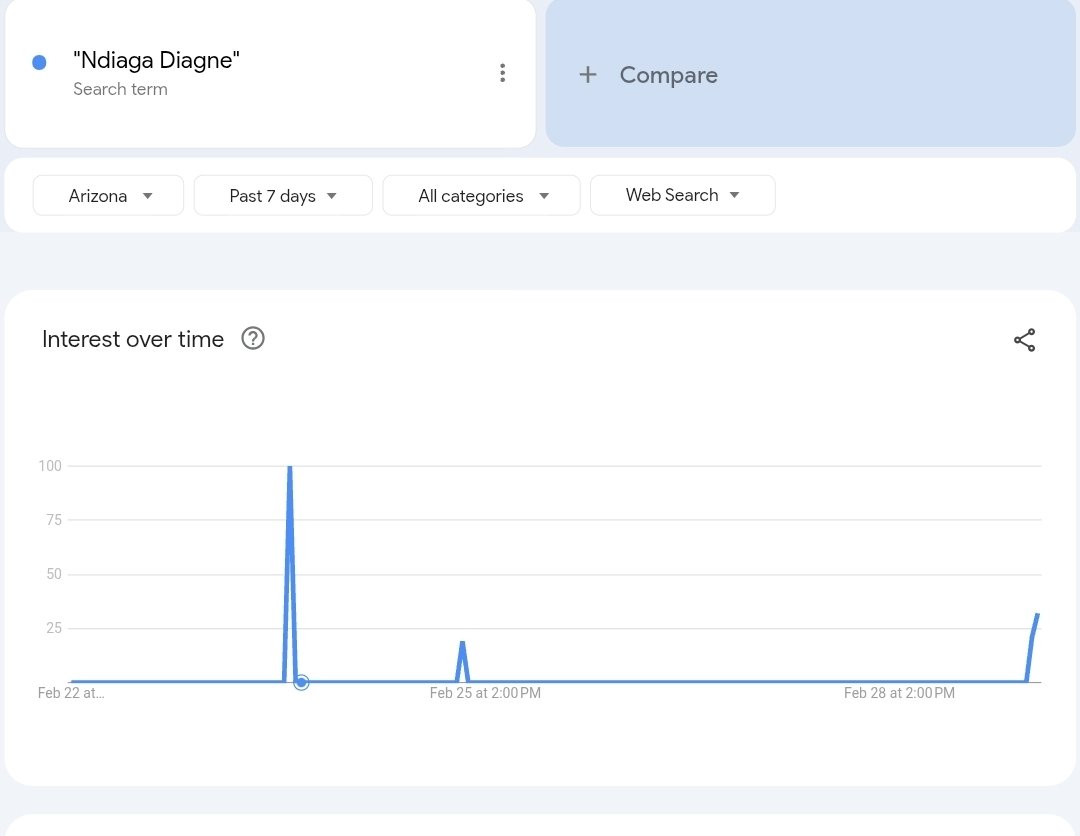This screenshot has width=1080, height=836.
Task: Click the small spike near Feb 25
Action: tap(462, 645)
